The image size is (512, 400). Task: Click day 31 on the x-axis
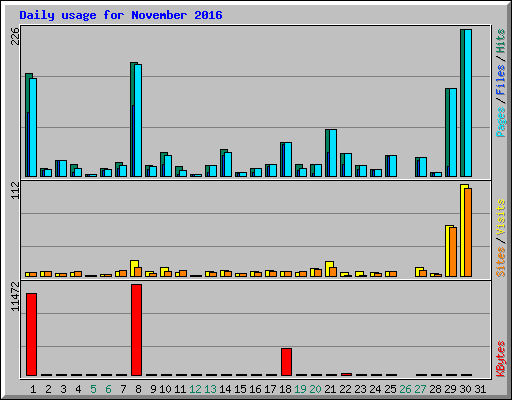pos(480,389)
